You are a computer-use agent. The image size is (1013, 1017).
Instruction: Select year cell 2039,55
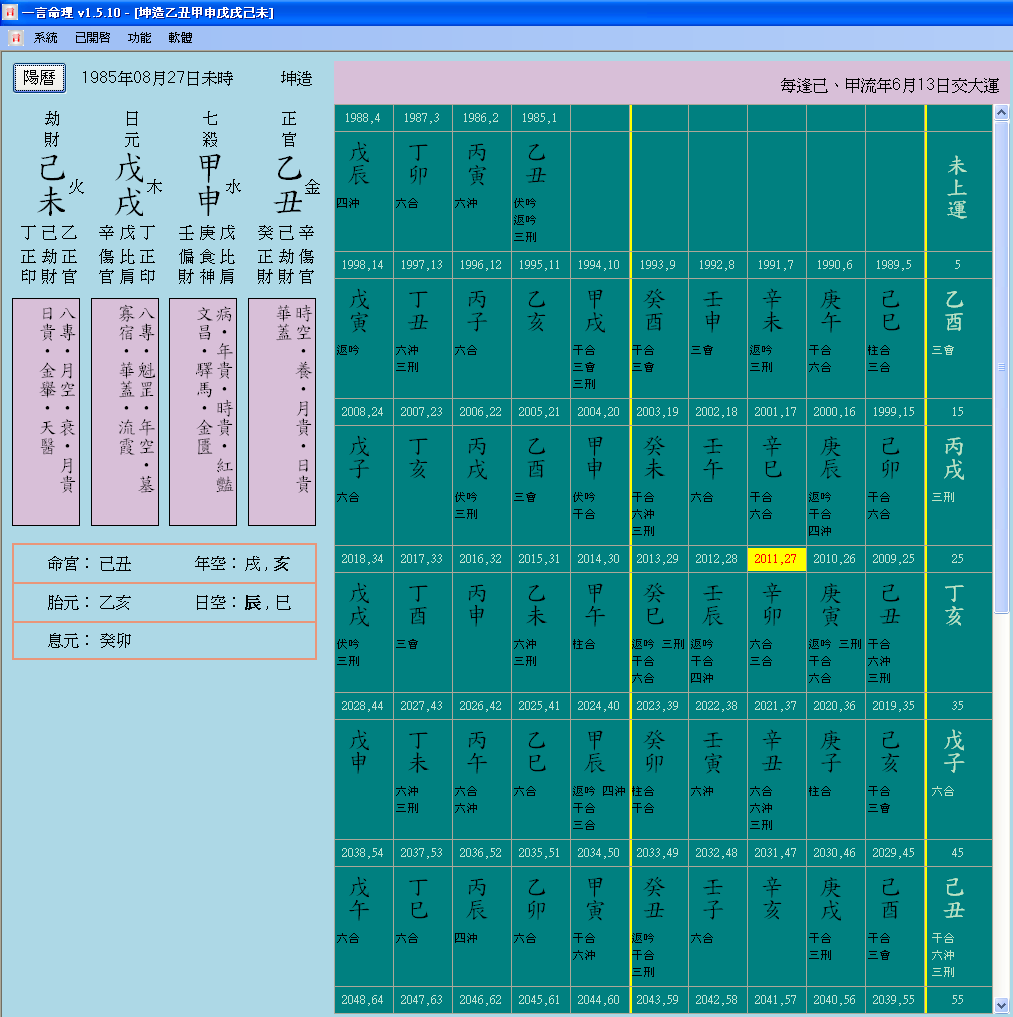click(894, 999)
